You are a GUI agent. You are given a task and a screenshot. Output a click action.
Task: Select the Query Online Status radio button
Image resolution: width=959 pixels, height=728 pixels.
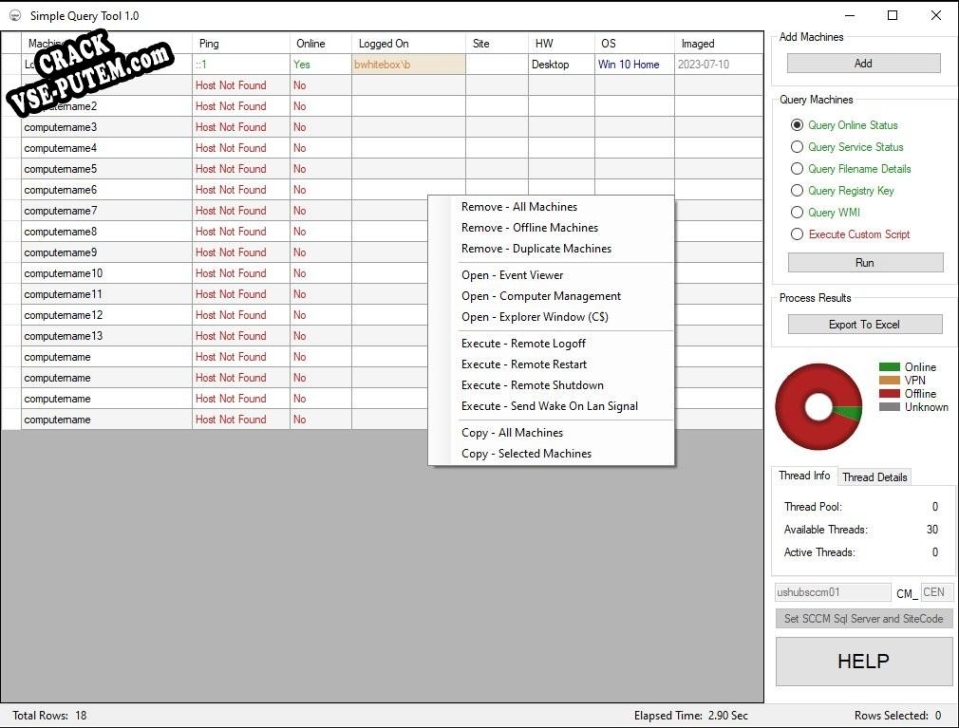pyautogui.click(x=797, y=125)
